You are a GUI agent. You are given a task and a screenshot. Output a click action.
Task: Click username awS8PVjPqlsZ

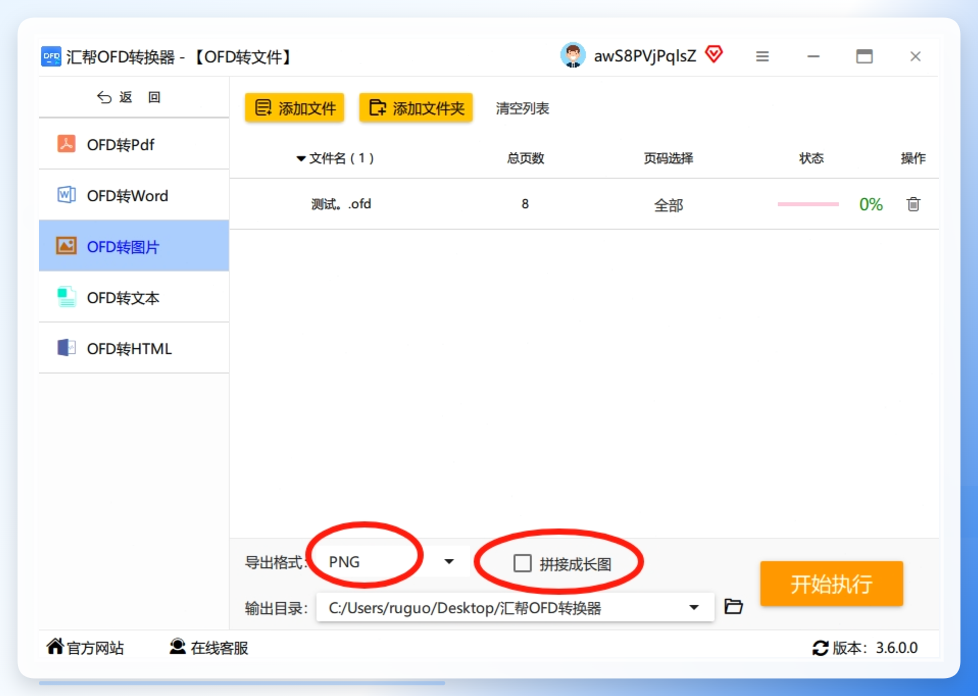click(644, 56)
